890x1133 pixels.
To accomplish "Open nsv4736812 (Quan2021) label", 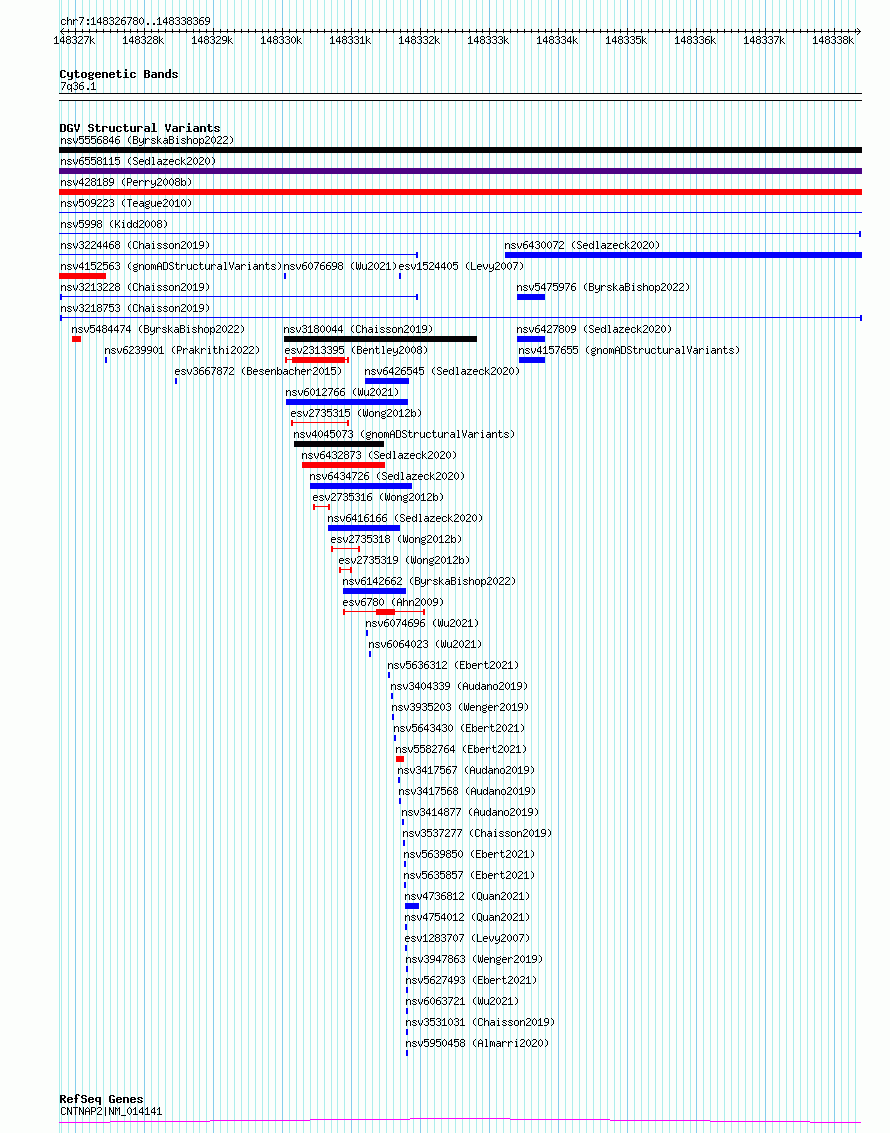I will click(467, 895).
